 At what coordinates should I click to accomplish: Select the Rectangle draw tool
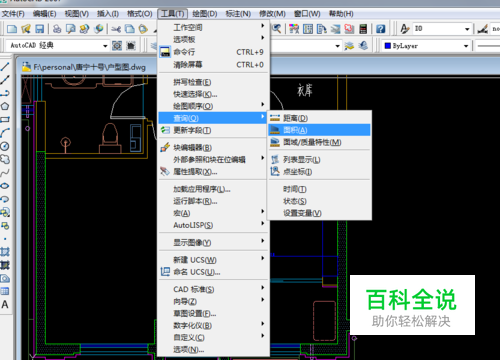click(x=5, y=120)
